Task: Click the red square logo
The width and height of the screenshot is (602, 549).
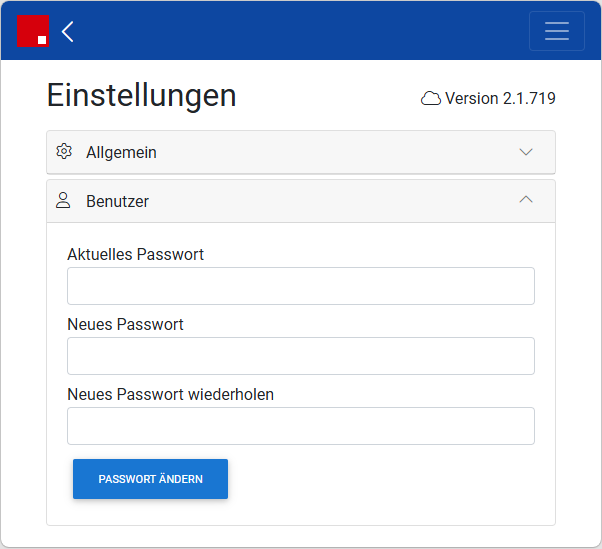Action: [x=33, y=31]
